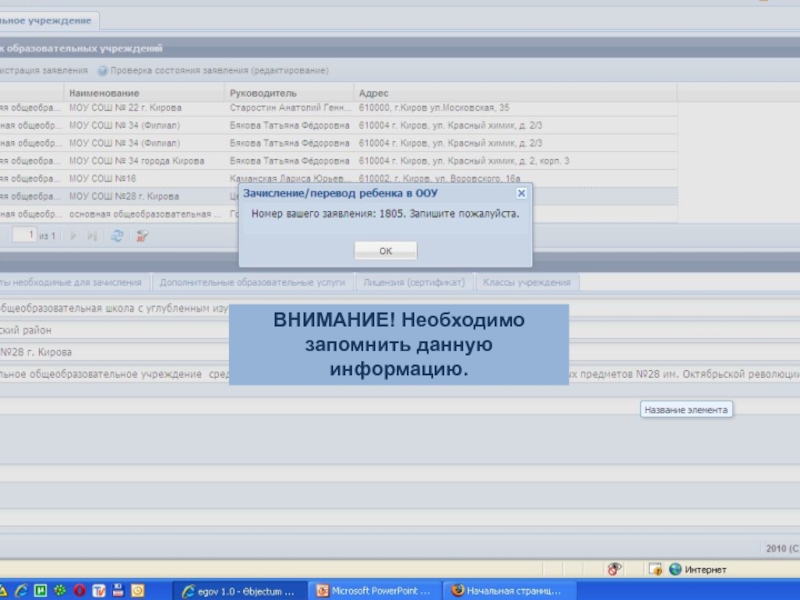Select row МОУ СОШ № 34 города Кирова
The image size is (800, 600).
tap(136, 161)
